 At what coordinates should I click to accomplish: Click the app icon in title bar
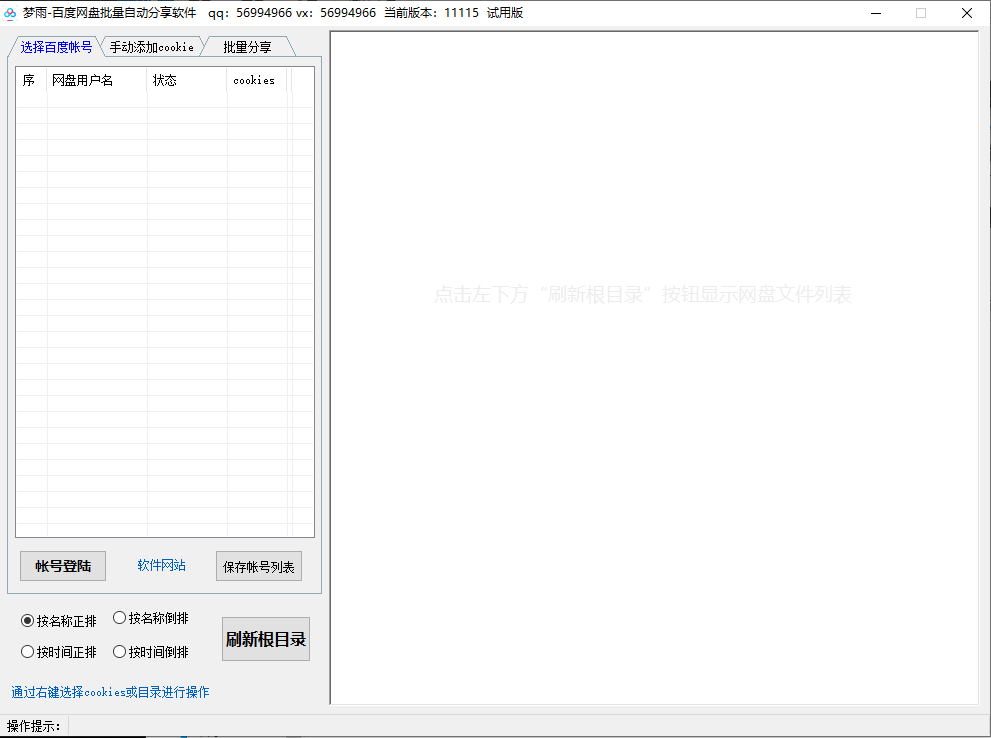point(11,13)
